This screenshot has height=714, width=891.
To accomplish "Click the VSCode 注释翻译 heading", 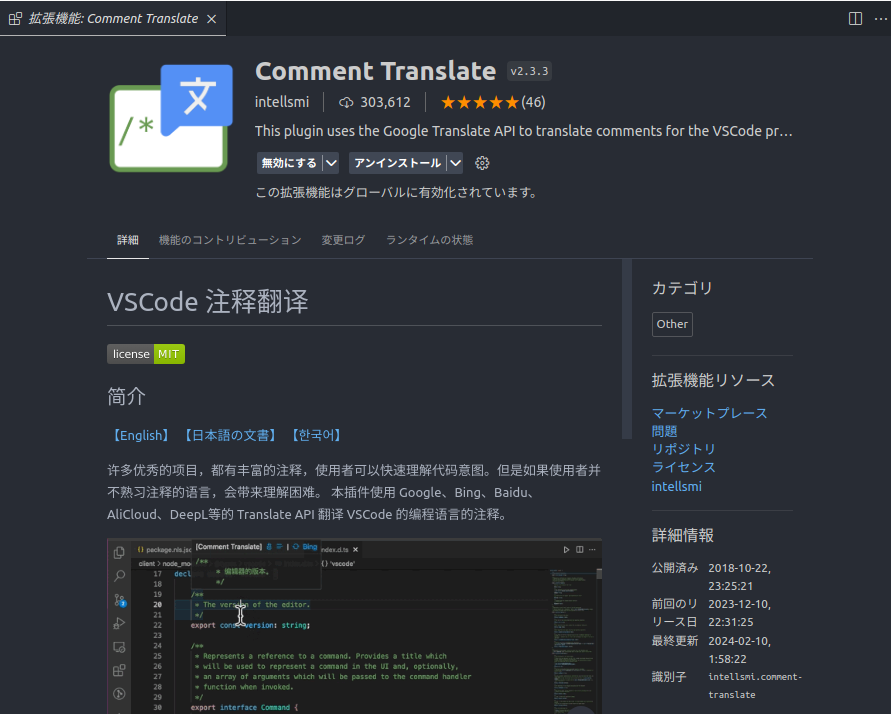I will [207, 301].
